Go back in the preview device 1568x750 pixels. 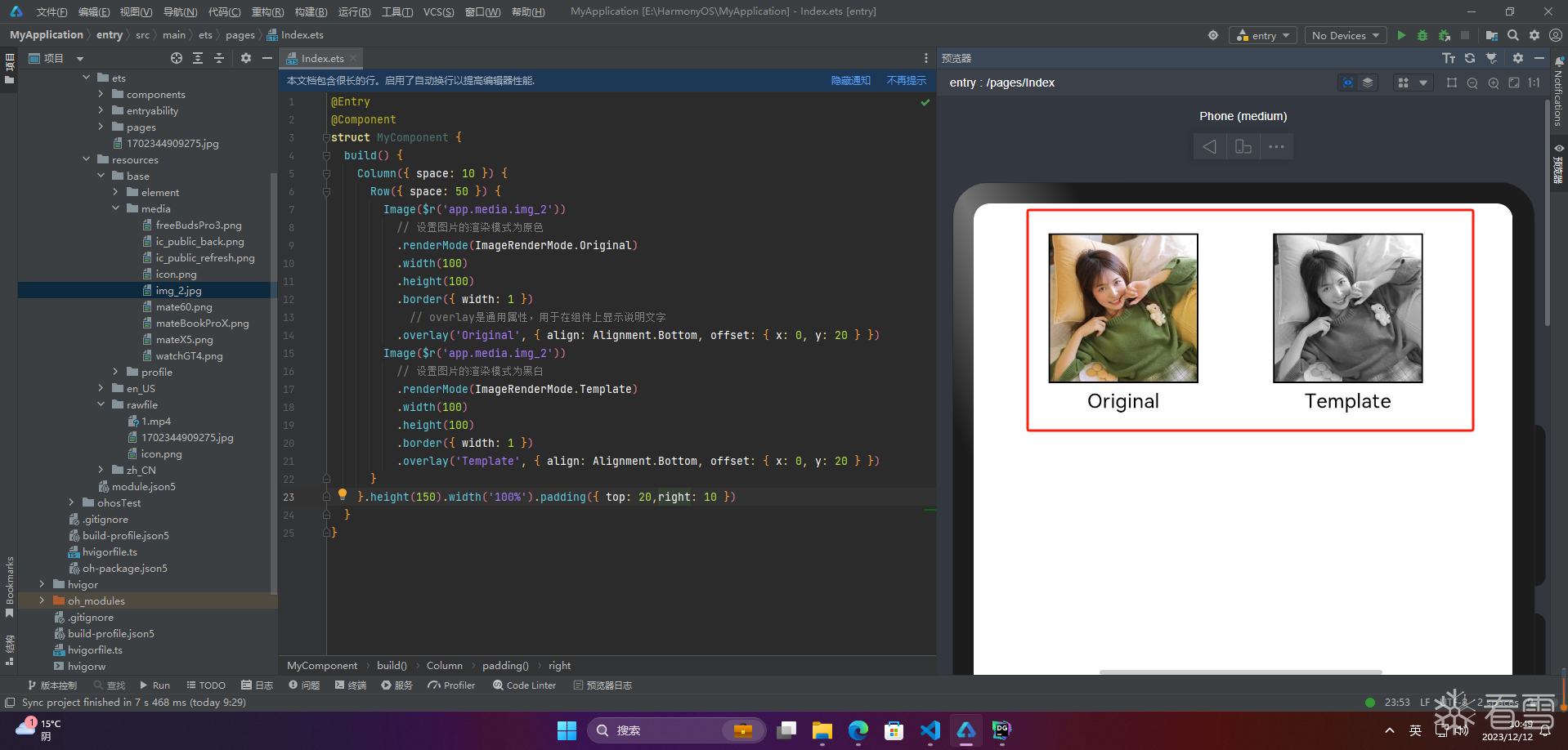tap(1210, 146)
